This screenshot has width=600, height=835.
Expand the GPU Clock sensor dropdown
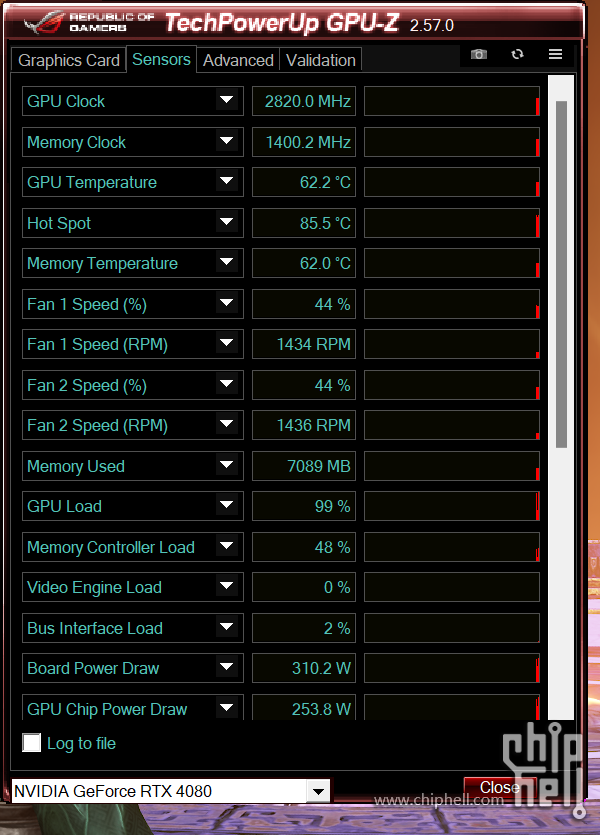point(227,100)
